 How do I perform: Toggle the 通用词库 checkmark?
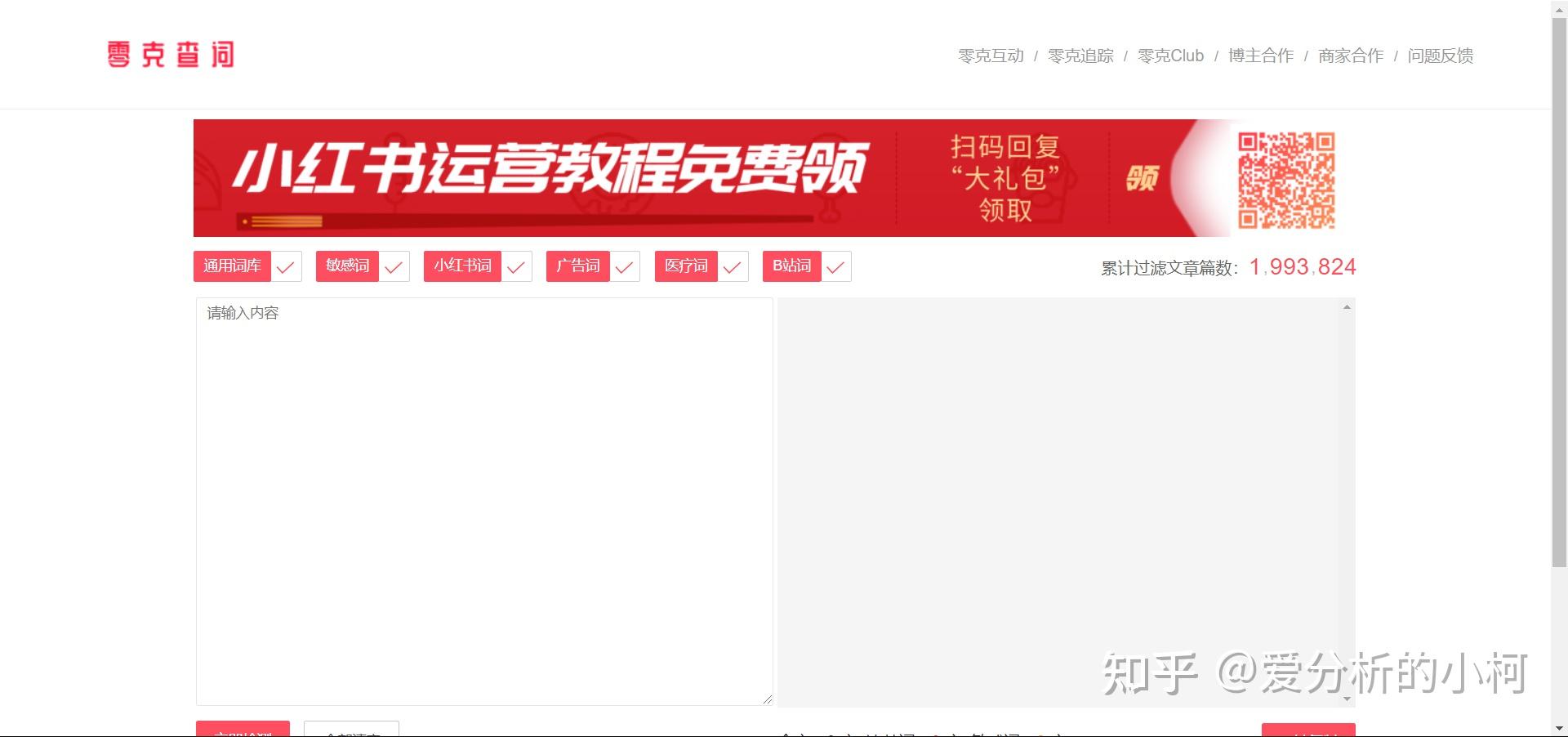click(x=286, y=266)
